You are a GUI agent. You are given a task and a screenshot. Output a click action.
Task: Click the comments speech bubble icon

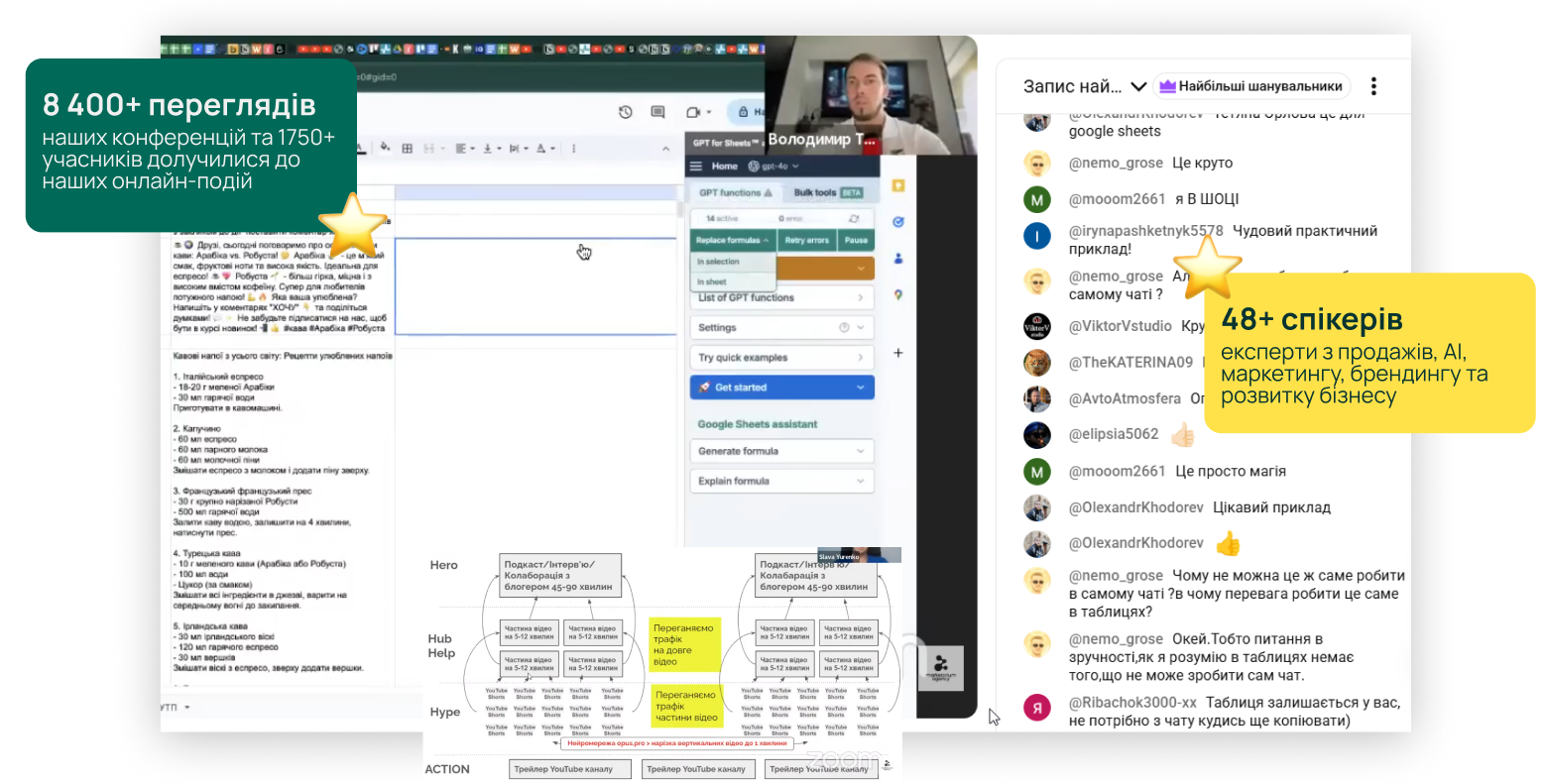(x=657, y=112)
